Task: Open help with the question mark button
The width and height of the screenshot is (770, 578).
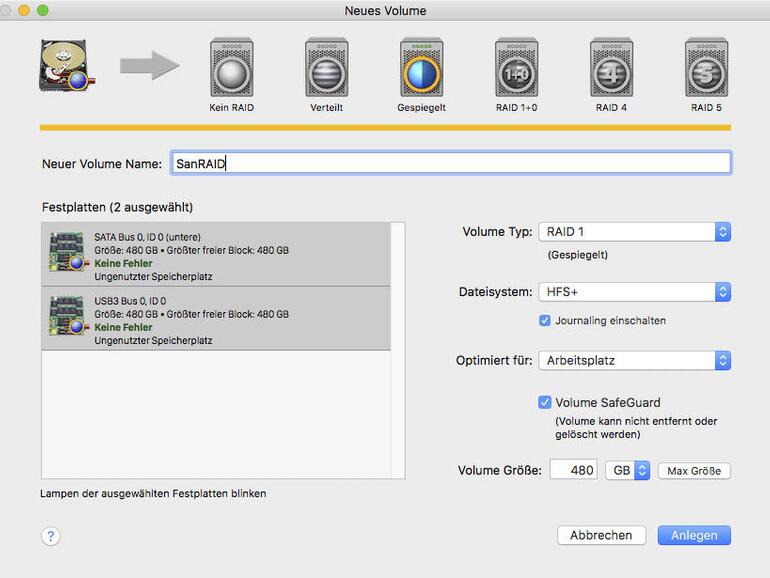Action: tap(51, 536)
